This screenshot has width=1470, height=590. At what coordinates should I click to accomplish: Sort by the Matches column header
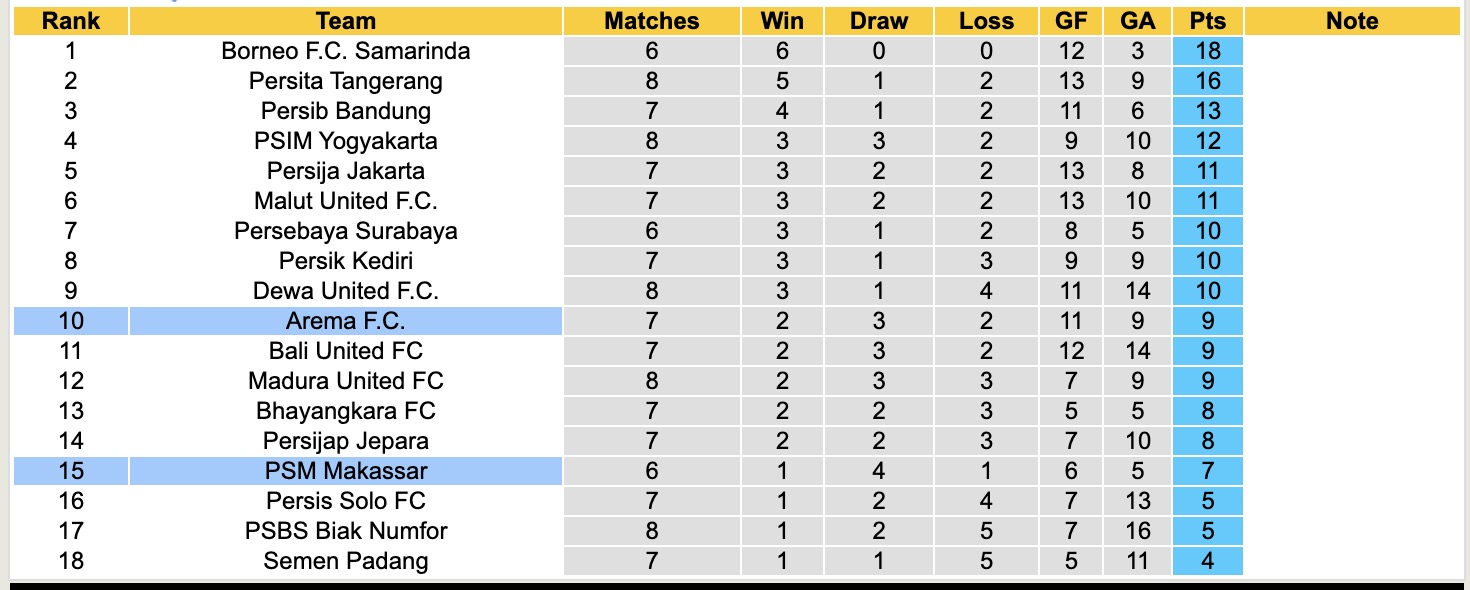click(x=652, y=21)
